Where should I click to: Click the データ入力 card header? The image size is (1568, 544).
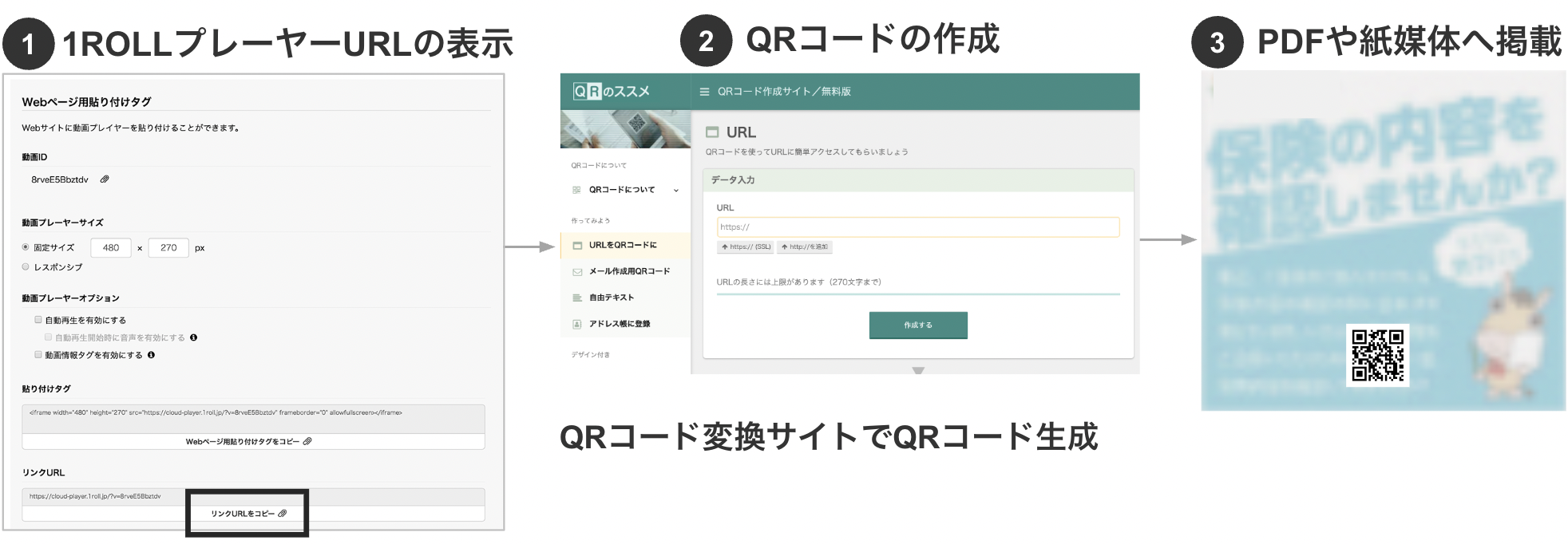point(918,180)
